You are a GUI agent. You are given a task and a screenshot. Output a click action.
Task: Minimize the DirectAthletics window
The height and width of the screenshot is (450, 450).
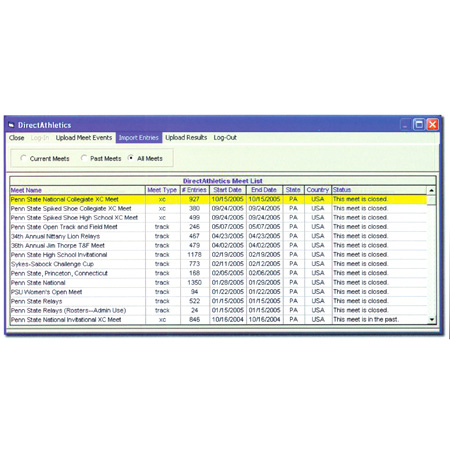[405, 125]
